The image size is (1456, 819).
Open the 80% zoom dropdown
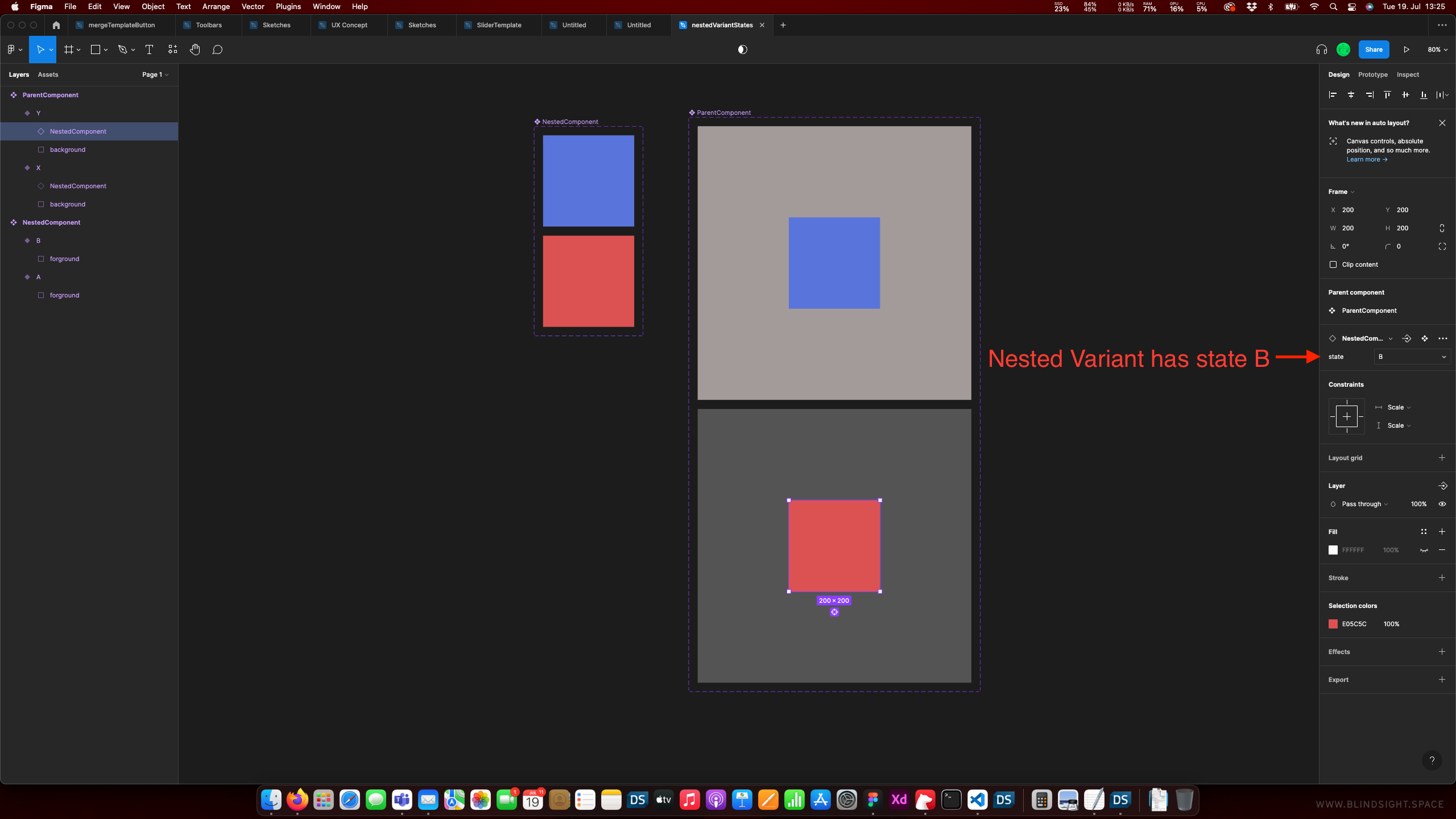(x=1437, y=49)
